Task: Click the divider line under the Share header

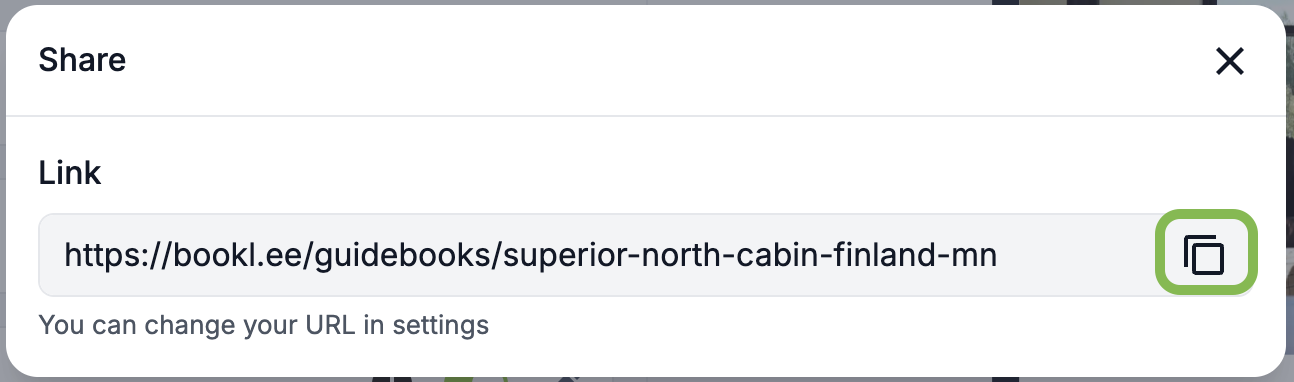Action: point(645,116)
